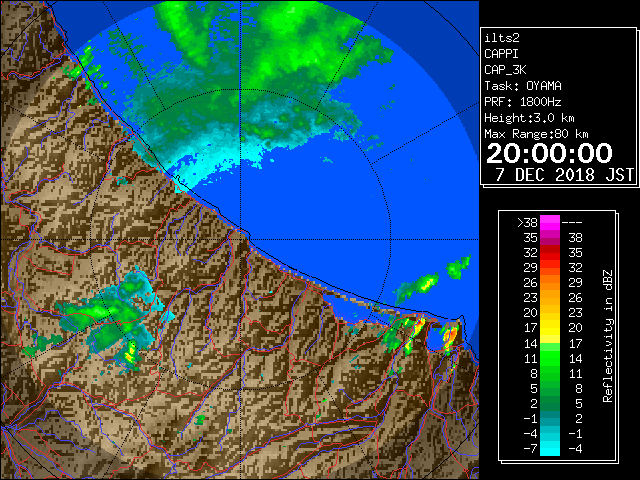Click the 'ilts2' label in info panel
The image size is (640, 480).
tap(502, 38)
